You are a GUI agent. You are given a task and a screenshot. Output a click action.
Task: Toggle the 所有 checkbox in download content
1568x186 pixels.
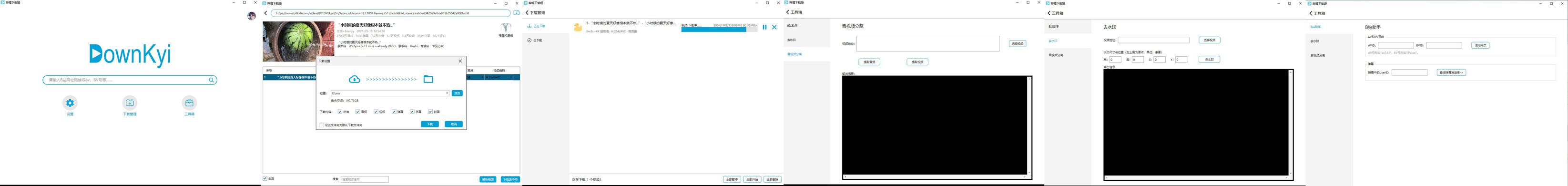[340, 112]
